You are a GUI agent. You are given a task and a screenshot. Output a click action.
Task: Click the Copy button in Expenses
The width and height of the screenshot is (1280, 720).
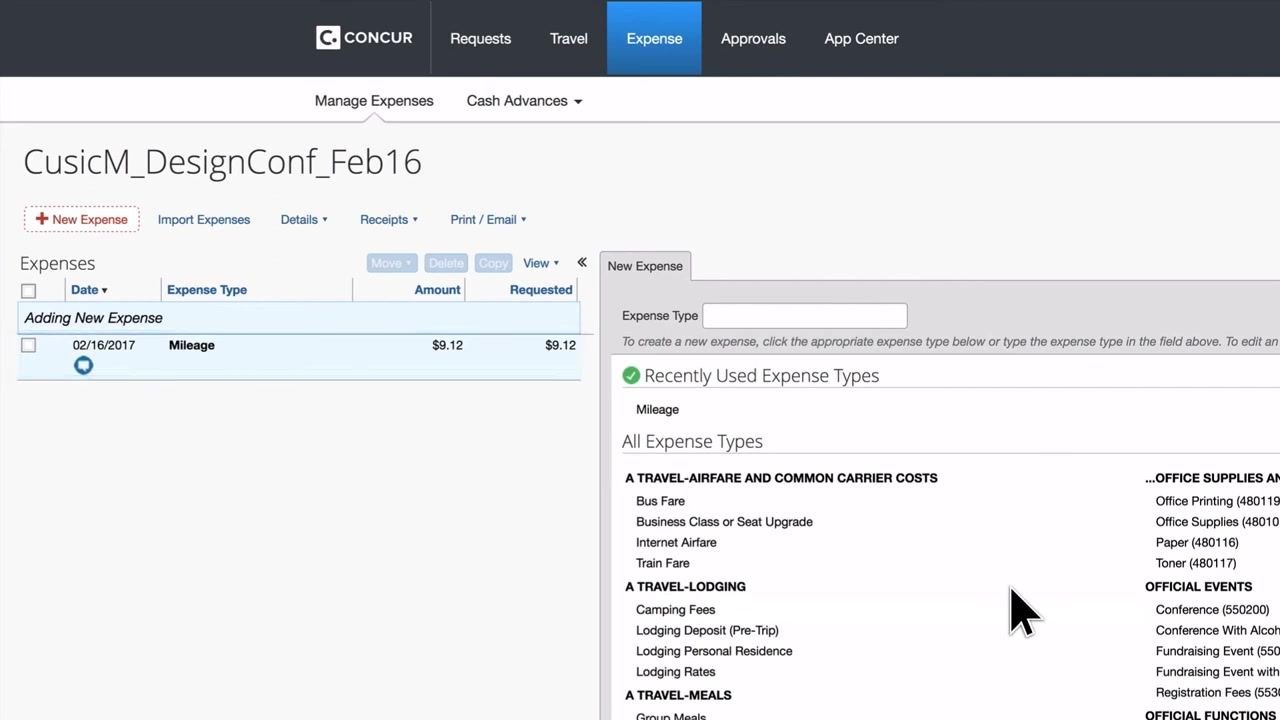(493, 263)
